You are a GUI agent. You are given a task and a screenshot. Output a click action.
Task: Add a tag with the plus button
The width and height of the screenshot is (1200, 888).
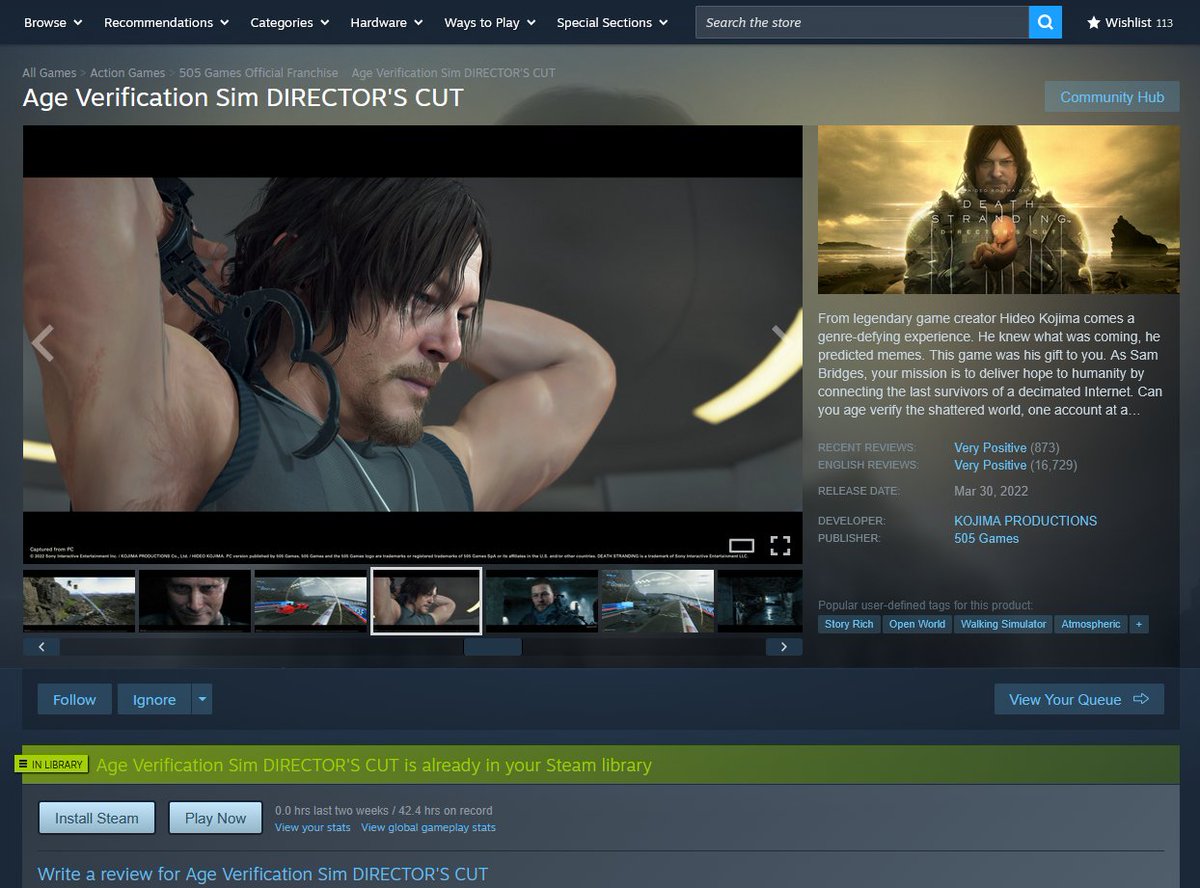click(1138, 624)
